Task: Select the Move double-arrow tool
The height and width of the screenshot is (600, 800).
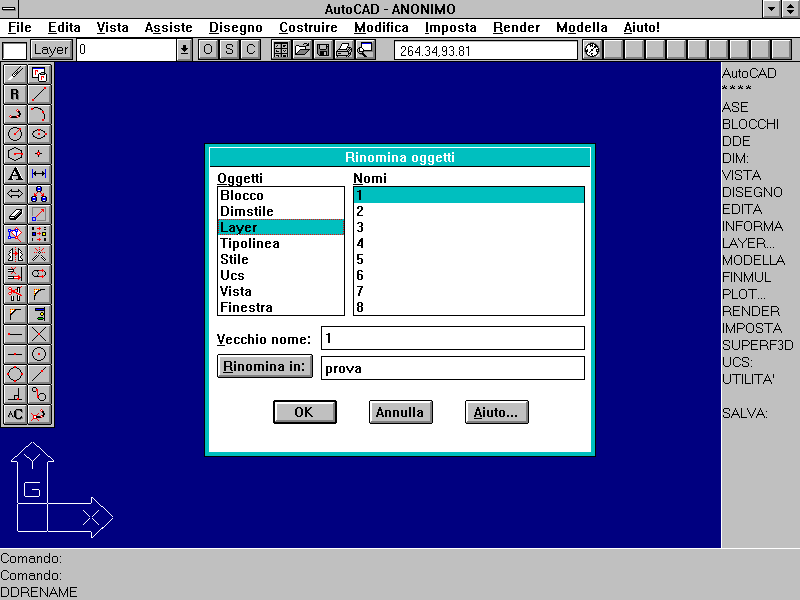Action: (x=15, y=194)
